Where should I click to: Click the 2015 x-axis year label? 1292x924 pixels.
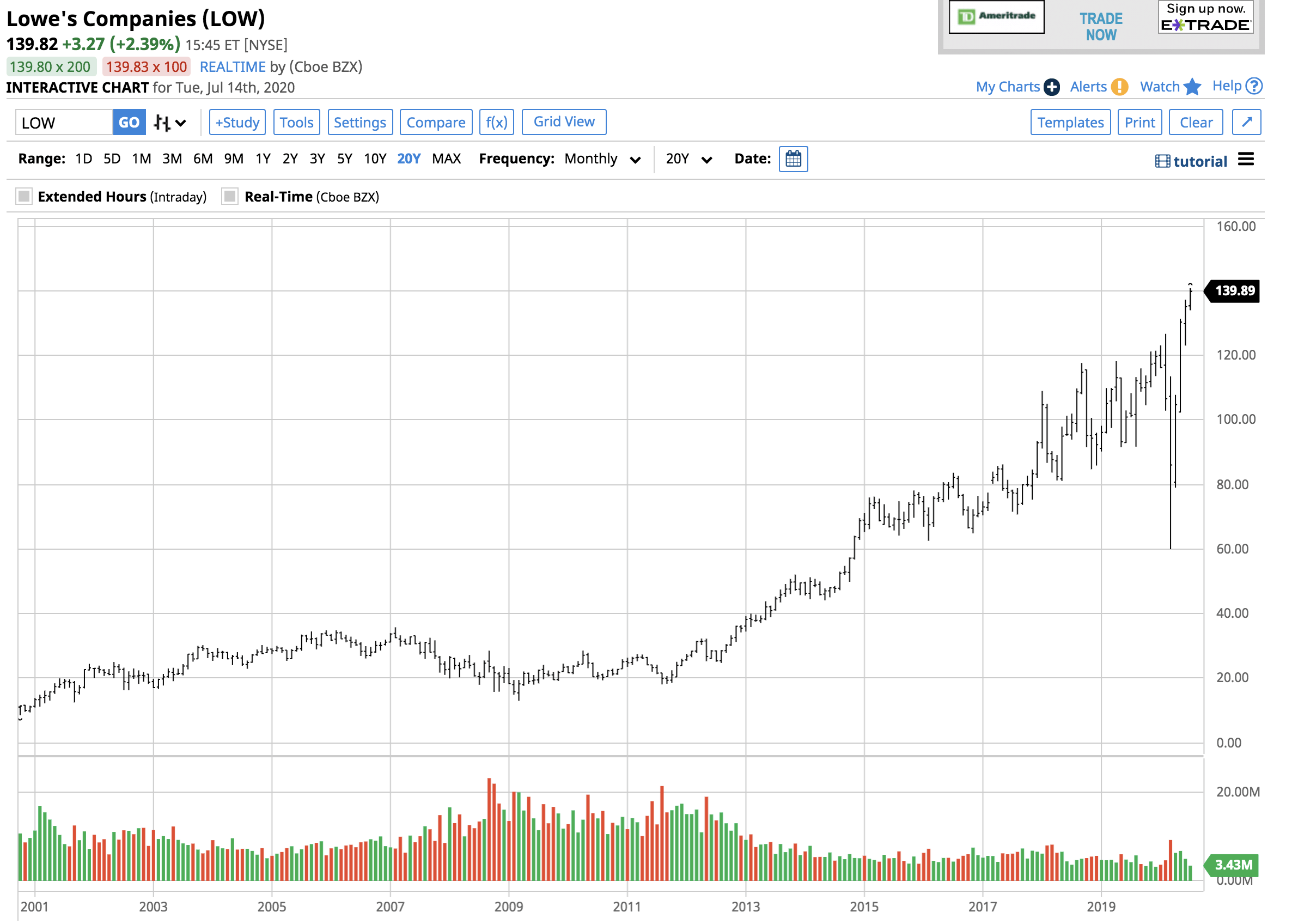[x=864, y=907]
